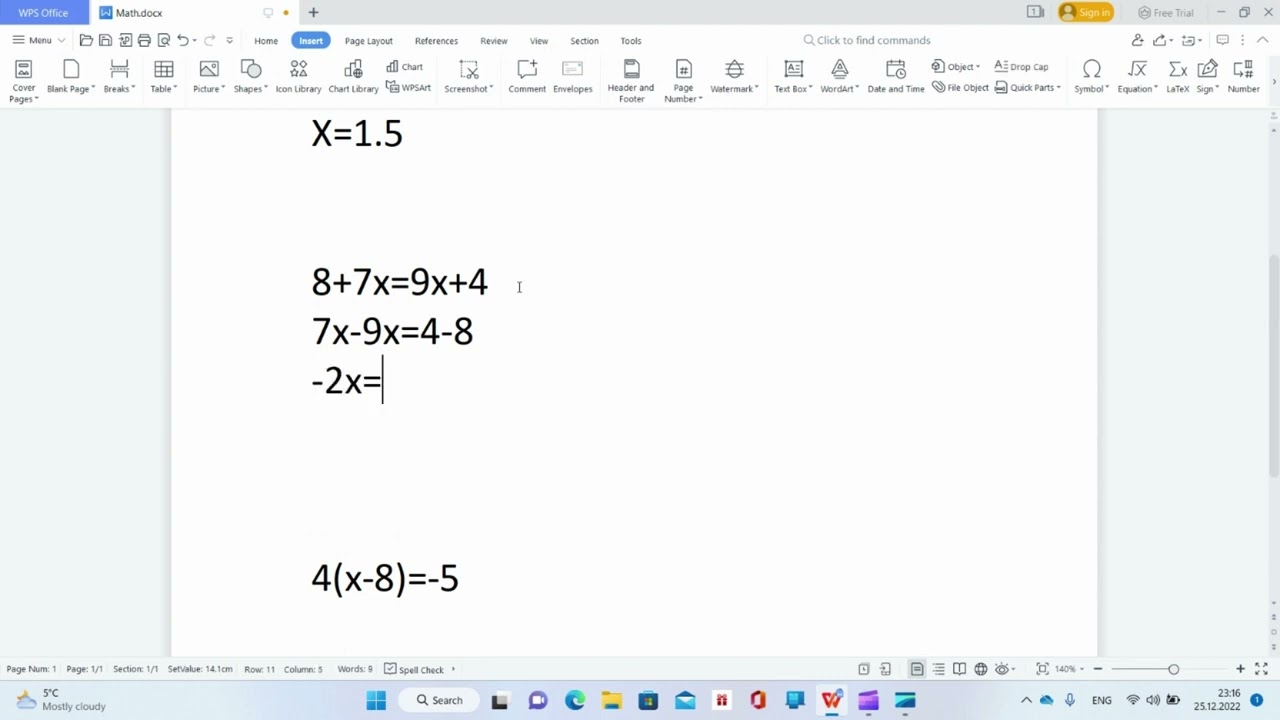Open file via folder icon in toolbar
1280x720 pixels.
(86, 40)
